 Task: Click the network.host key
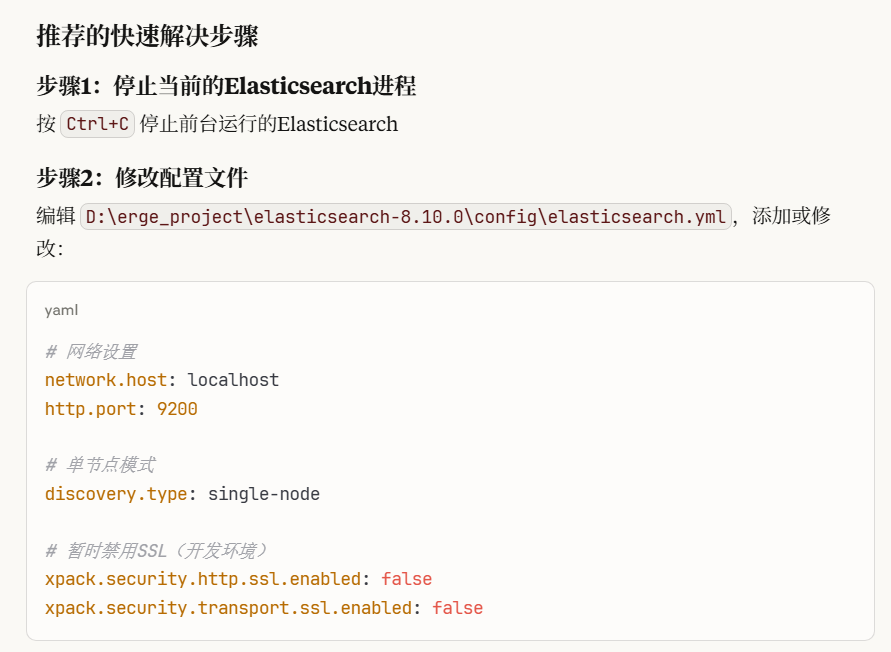click(x=106, y=380)
